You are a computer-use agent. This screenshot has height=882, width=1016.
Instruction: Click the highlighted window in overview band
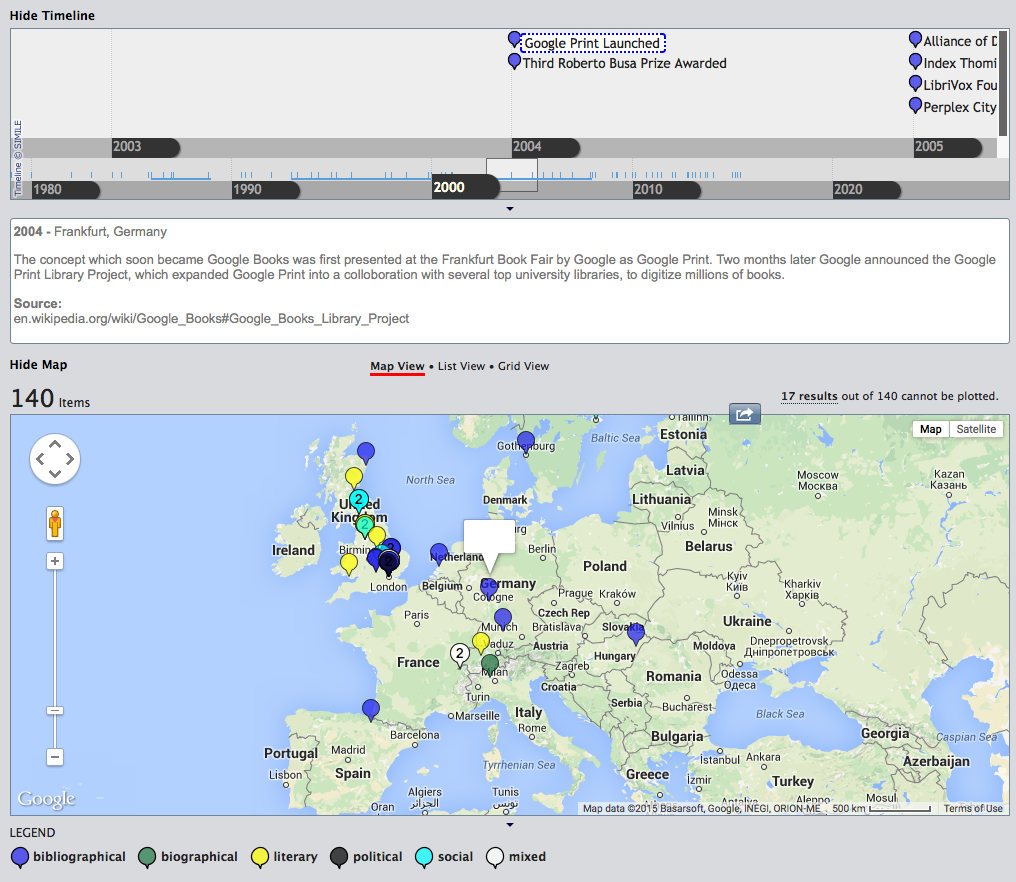(x=512, y=175)
